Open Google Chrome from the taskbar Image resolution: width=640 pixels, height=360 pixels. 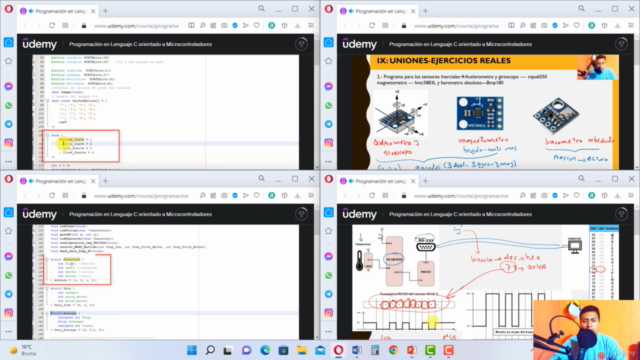(x=393, y=350)
